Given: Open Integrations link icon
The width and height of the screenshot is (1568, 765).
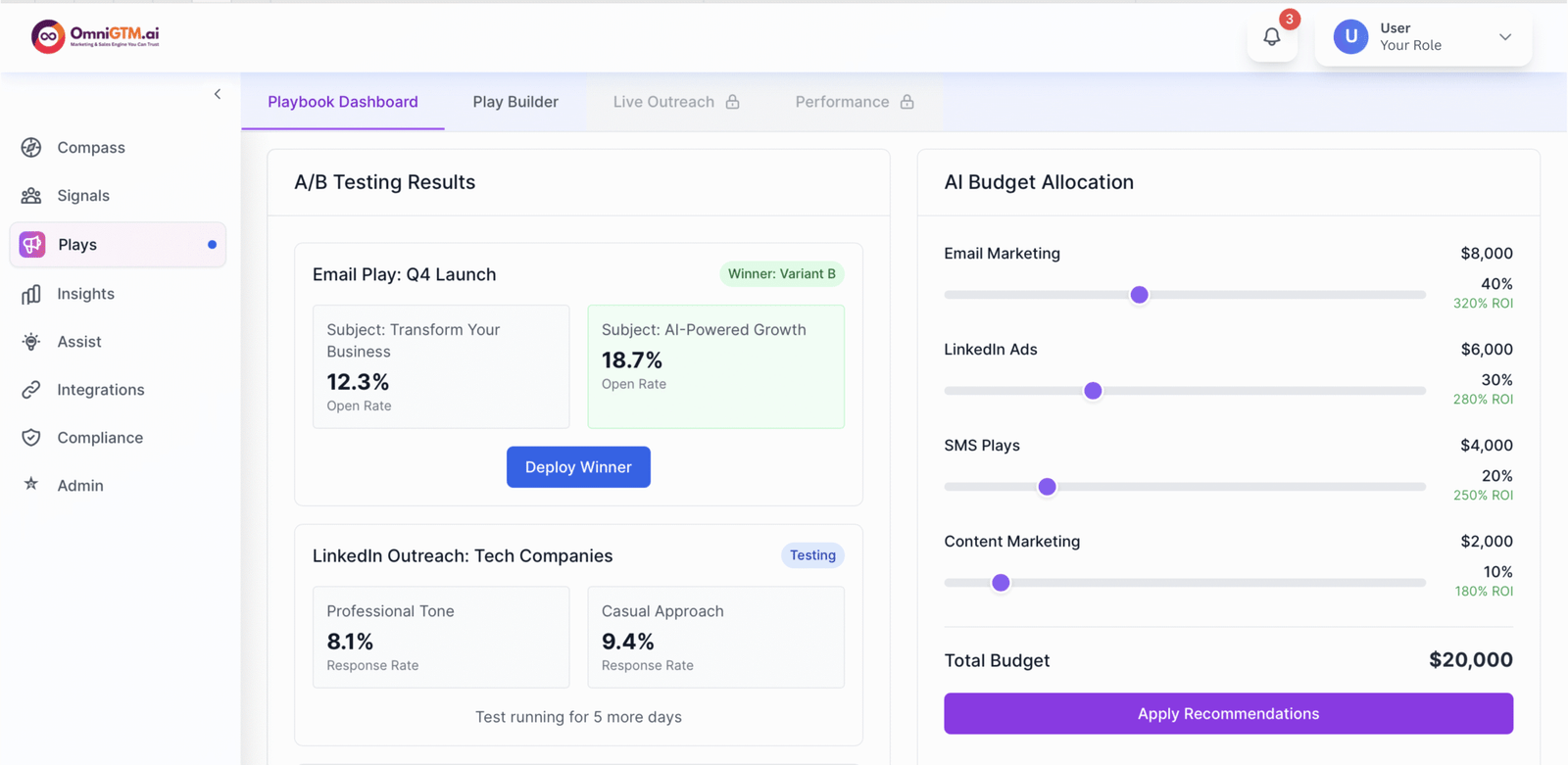Looking at the screenshot, I should 31,390.
